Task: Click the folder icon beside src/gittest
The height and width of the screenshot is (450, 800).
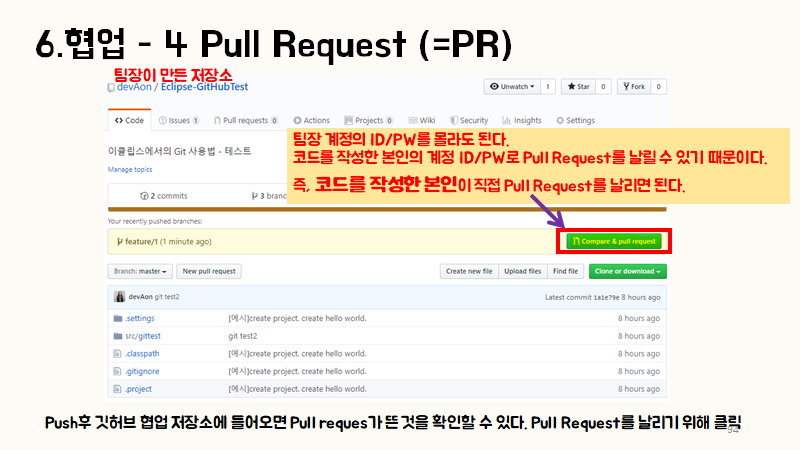Action: coord(118,336)
